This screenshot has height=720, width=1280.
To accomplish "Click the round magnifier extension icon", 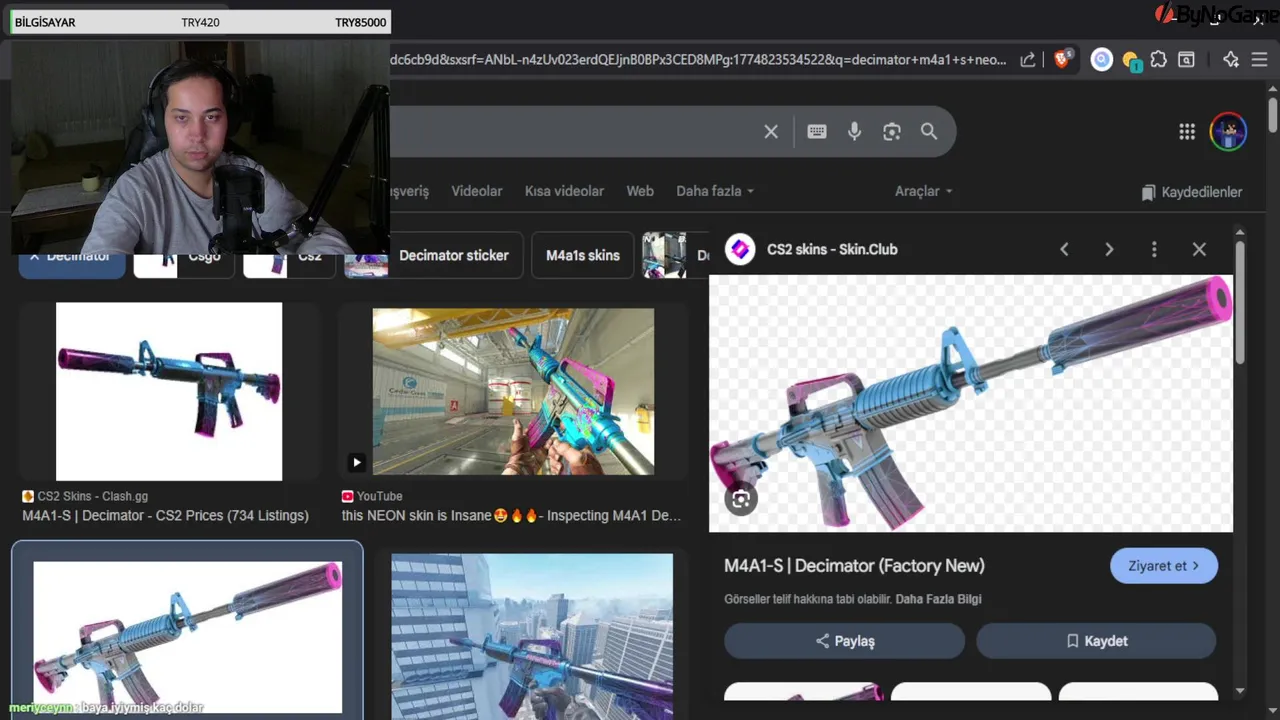I will [x=1101, y=60].
